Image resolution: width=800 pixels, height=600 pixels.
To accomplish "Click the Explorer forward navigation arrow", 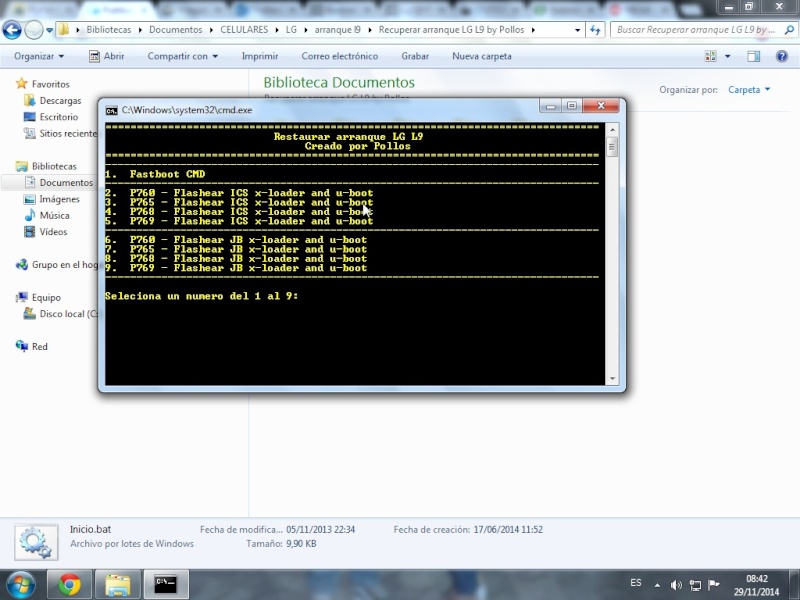I will click(x=34, y=30).
